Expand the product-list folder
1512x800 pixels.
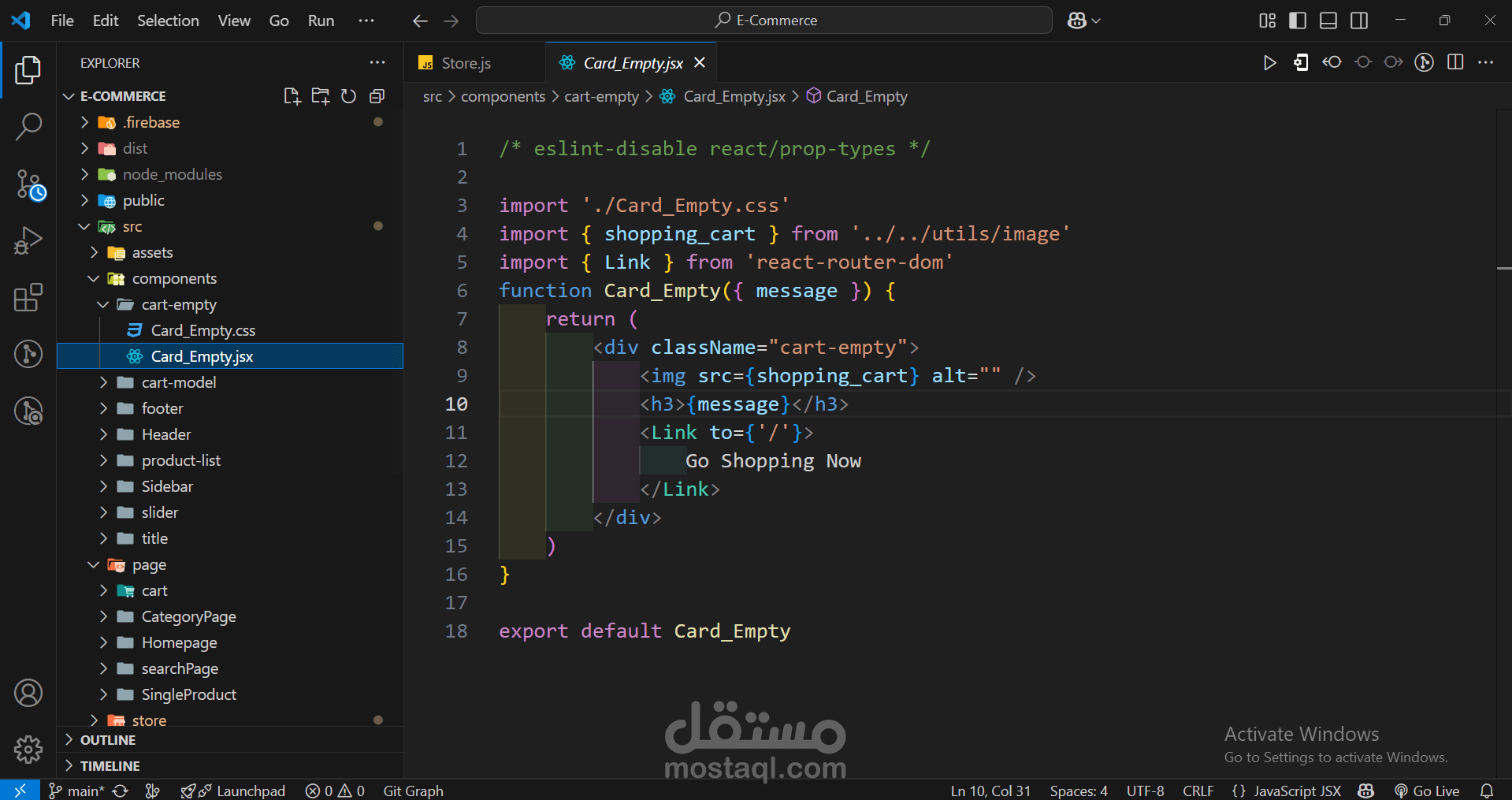click(230, 460)
